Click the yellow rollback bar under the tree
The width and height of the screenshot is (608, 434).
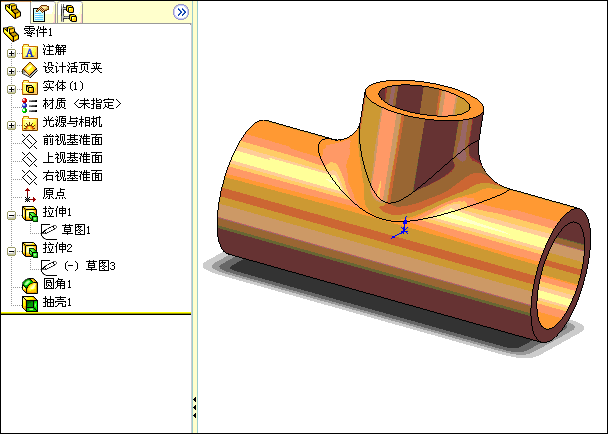(x=96, y=313)
